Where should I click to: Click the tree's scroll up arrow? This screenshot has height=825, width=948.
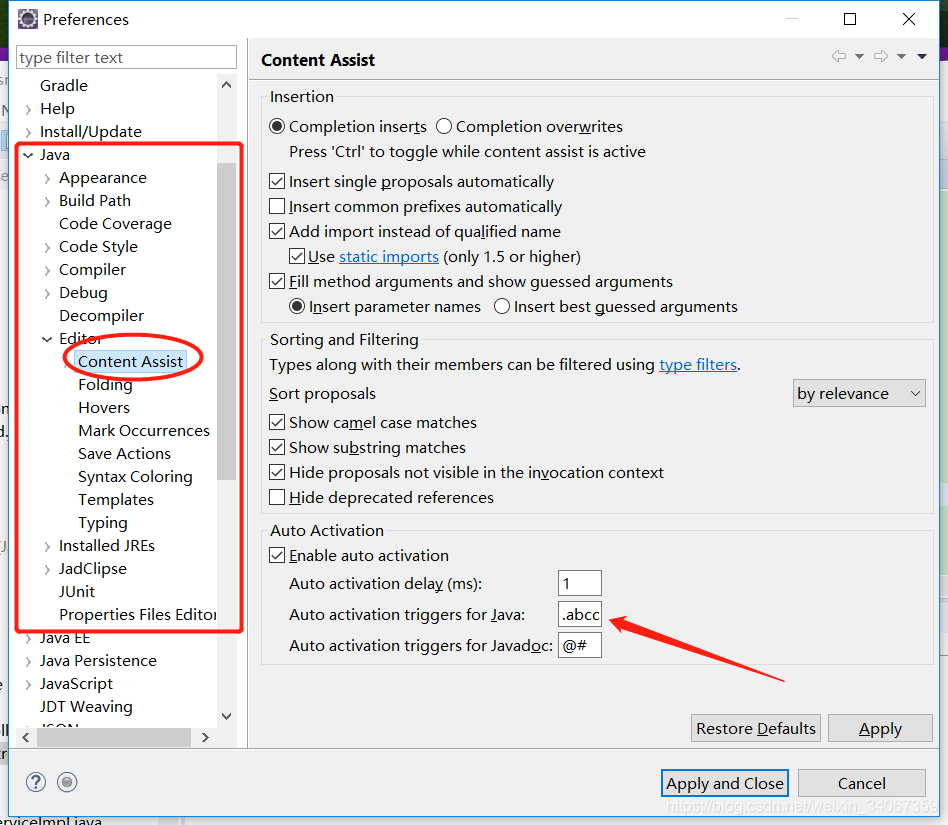click(x=227, y=85)
